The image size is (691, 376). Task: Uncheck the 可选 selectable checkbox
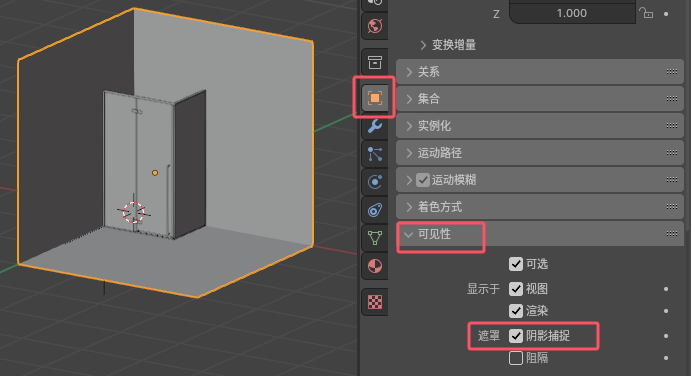pyautogui.click(x=516, y=264)
